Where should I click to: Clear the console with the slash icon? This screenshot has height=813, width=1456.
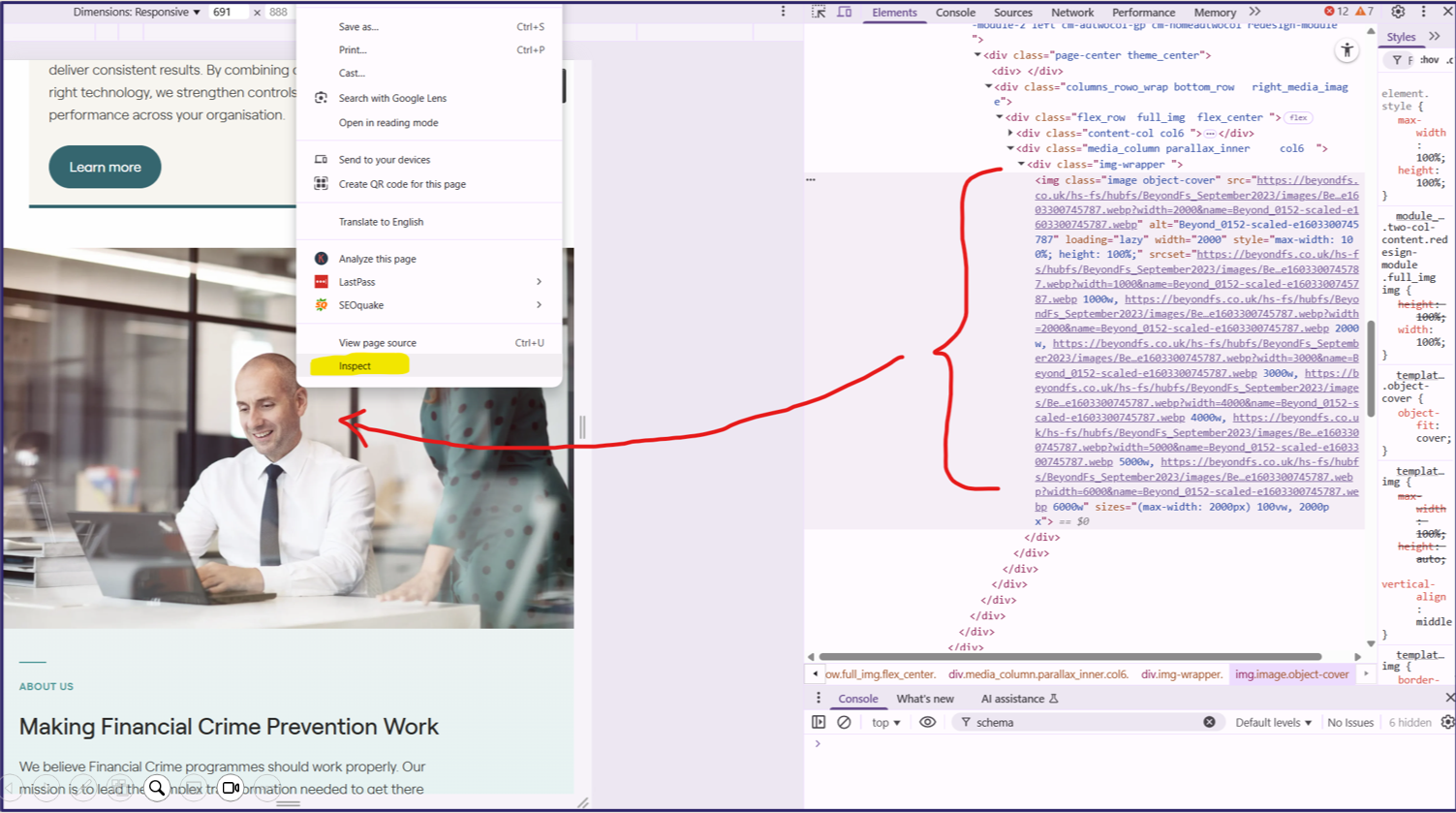(x=844, y=722)
